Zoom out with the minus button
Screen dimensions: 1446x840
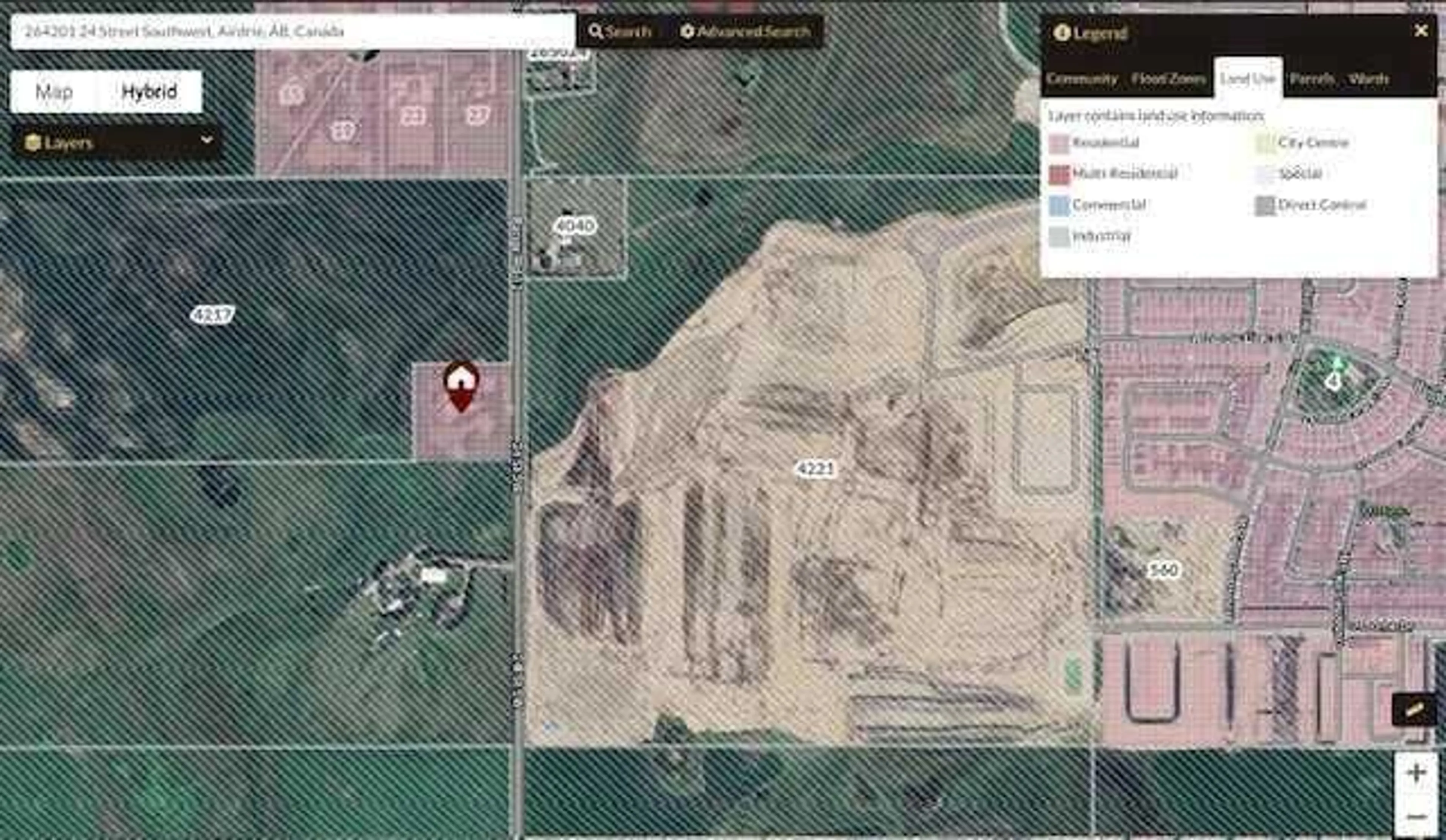1415,816
